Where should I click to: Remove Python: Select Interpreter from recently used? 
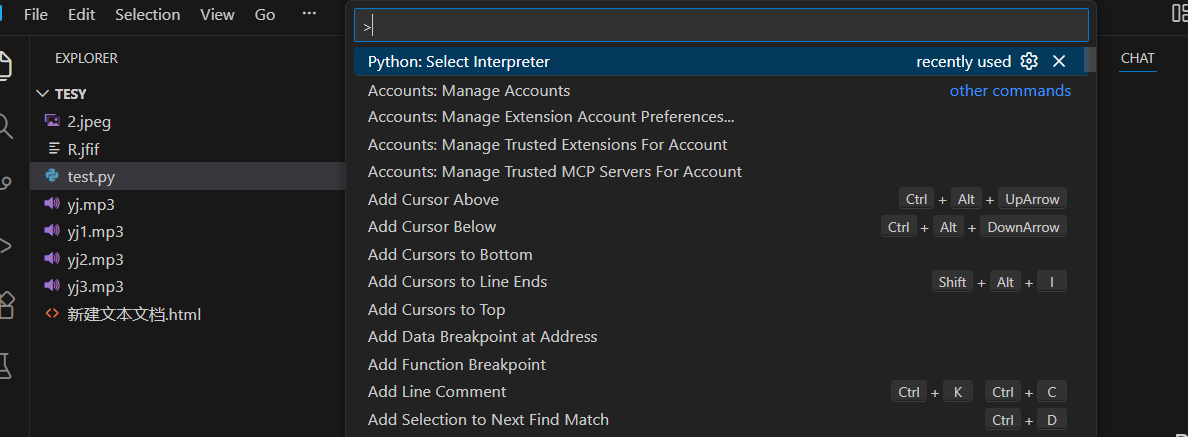click(1059, 62)
